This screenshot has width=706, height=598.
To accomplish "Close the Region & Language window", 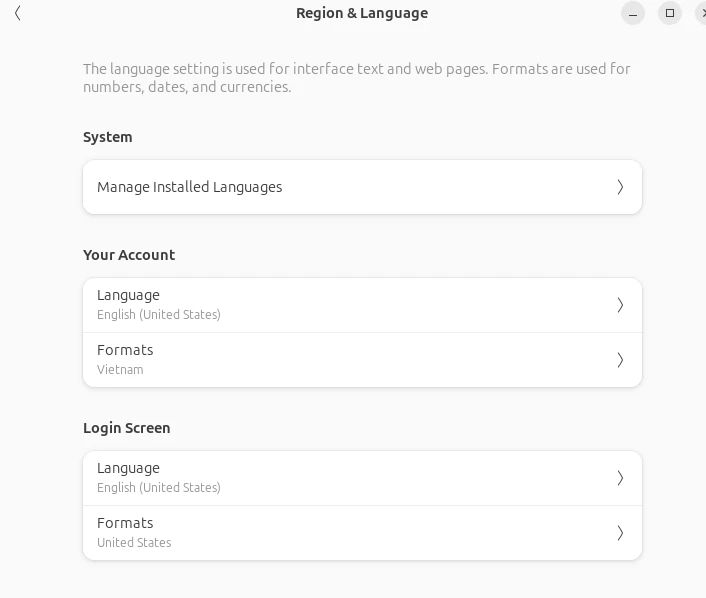I will click(701, 13).
